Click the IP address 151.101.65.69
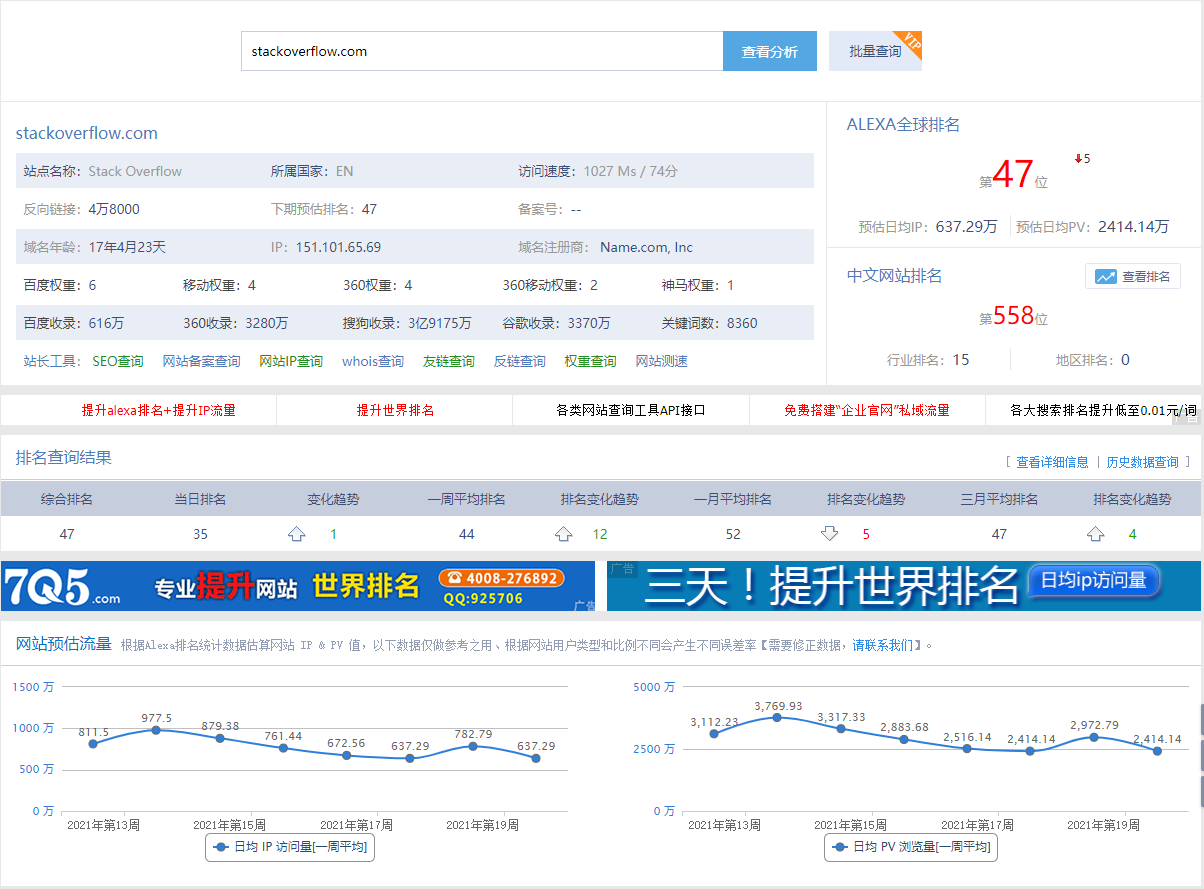This screenshot has width=1204, height=889. [x=338, y=247]
